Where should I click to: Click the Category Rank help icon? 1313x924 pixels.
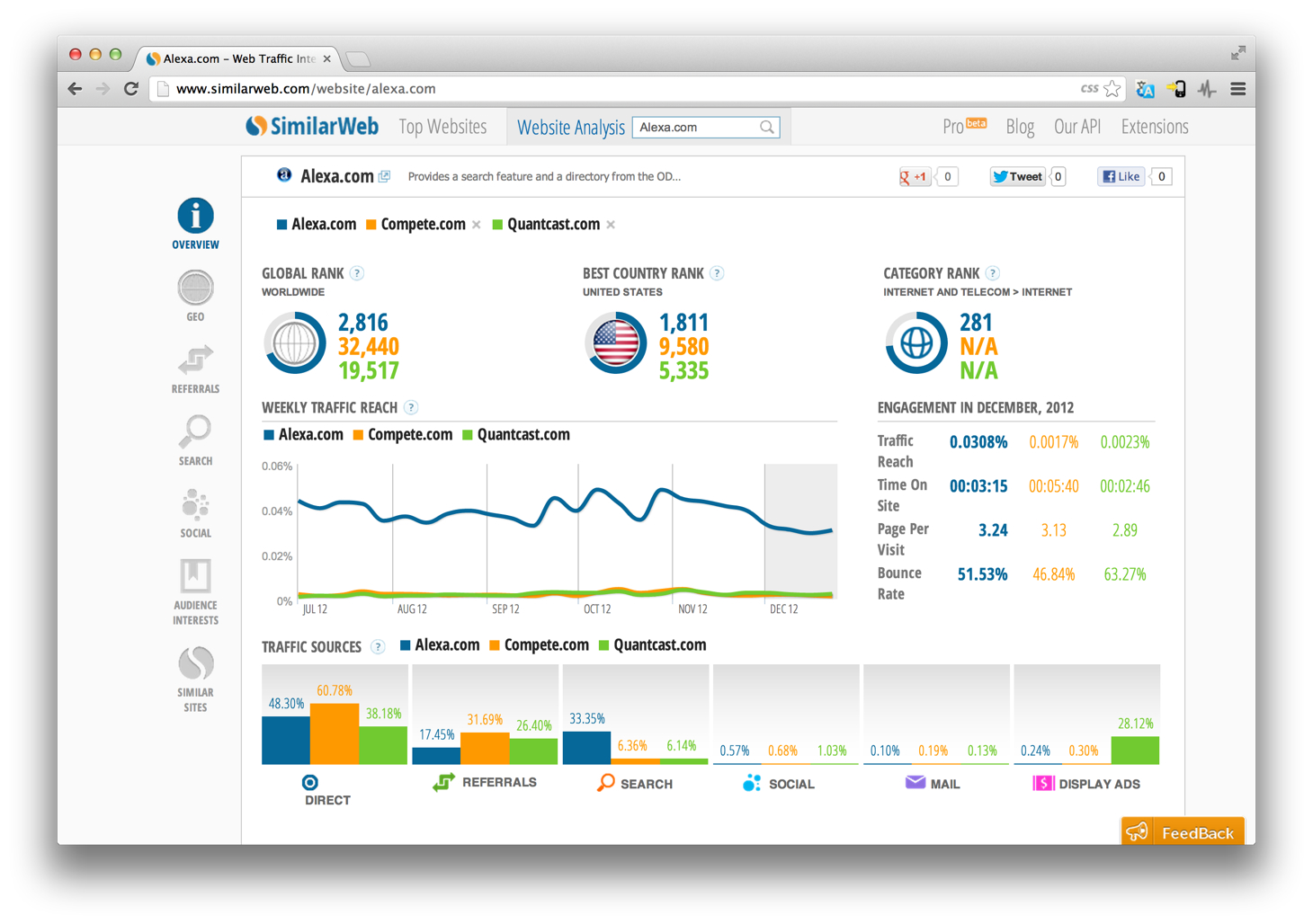[992, 273]
